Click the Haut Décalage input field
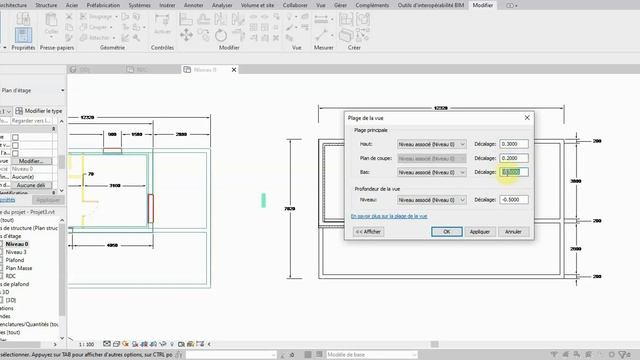Viewport: 640px width, 360px height. (514, 144)
